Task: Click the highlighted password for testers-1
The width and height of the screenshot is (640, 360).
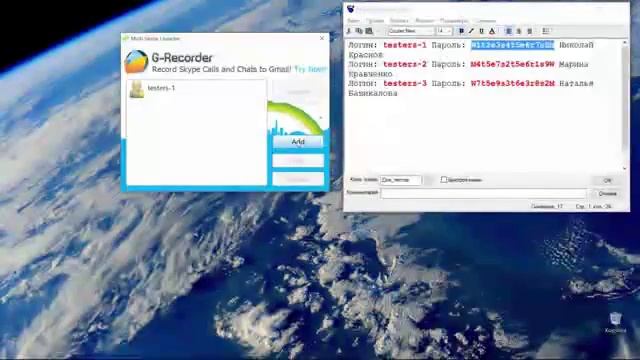Action: [x=513, y=45]
